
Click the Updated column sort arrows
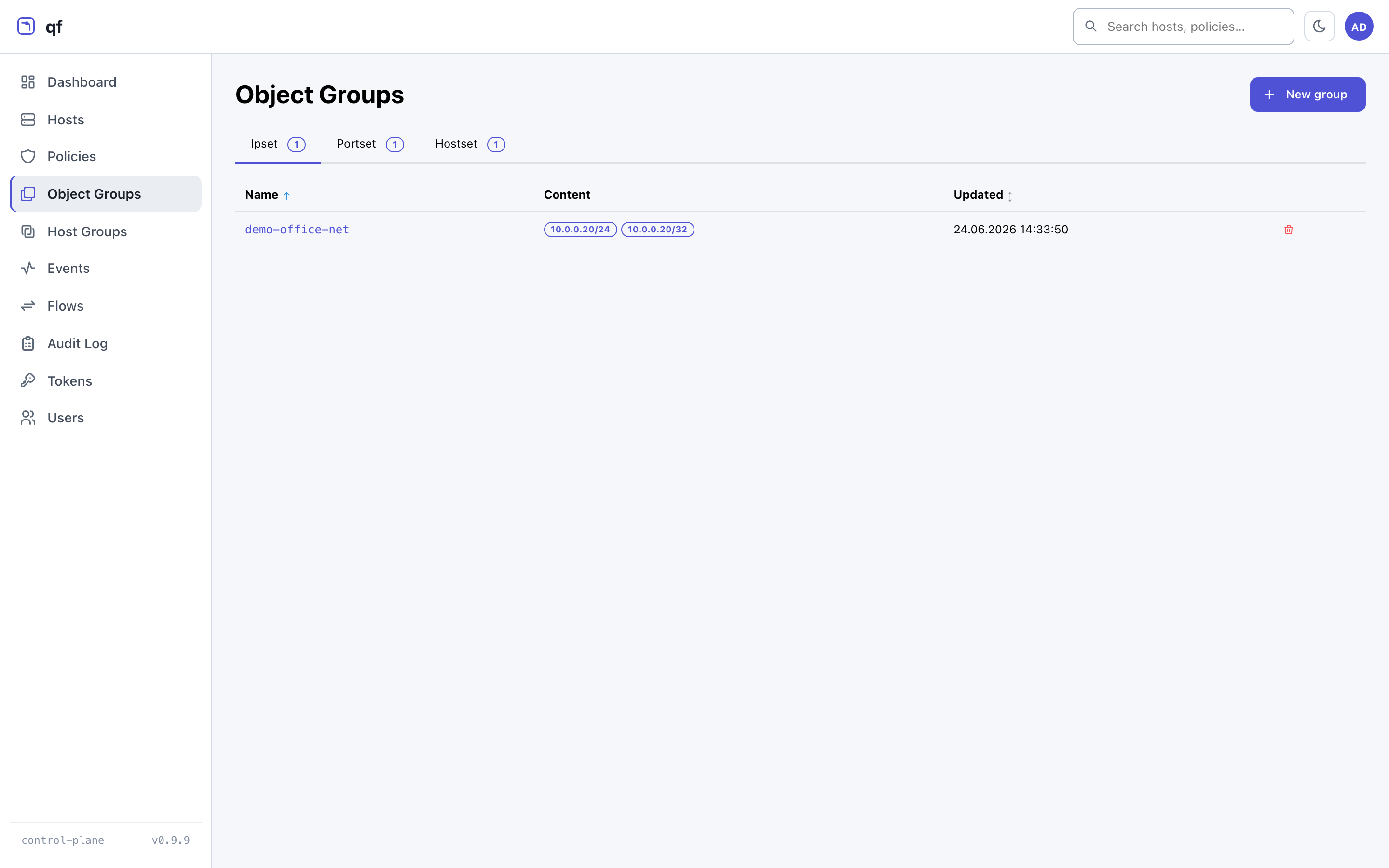(x=1010, y=196)
